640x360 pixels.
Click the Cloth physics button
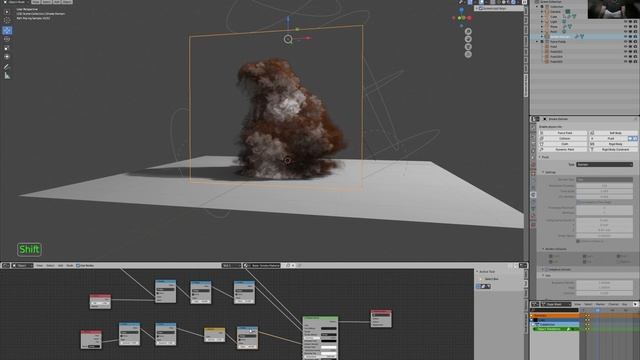coord(563,144)
